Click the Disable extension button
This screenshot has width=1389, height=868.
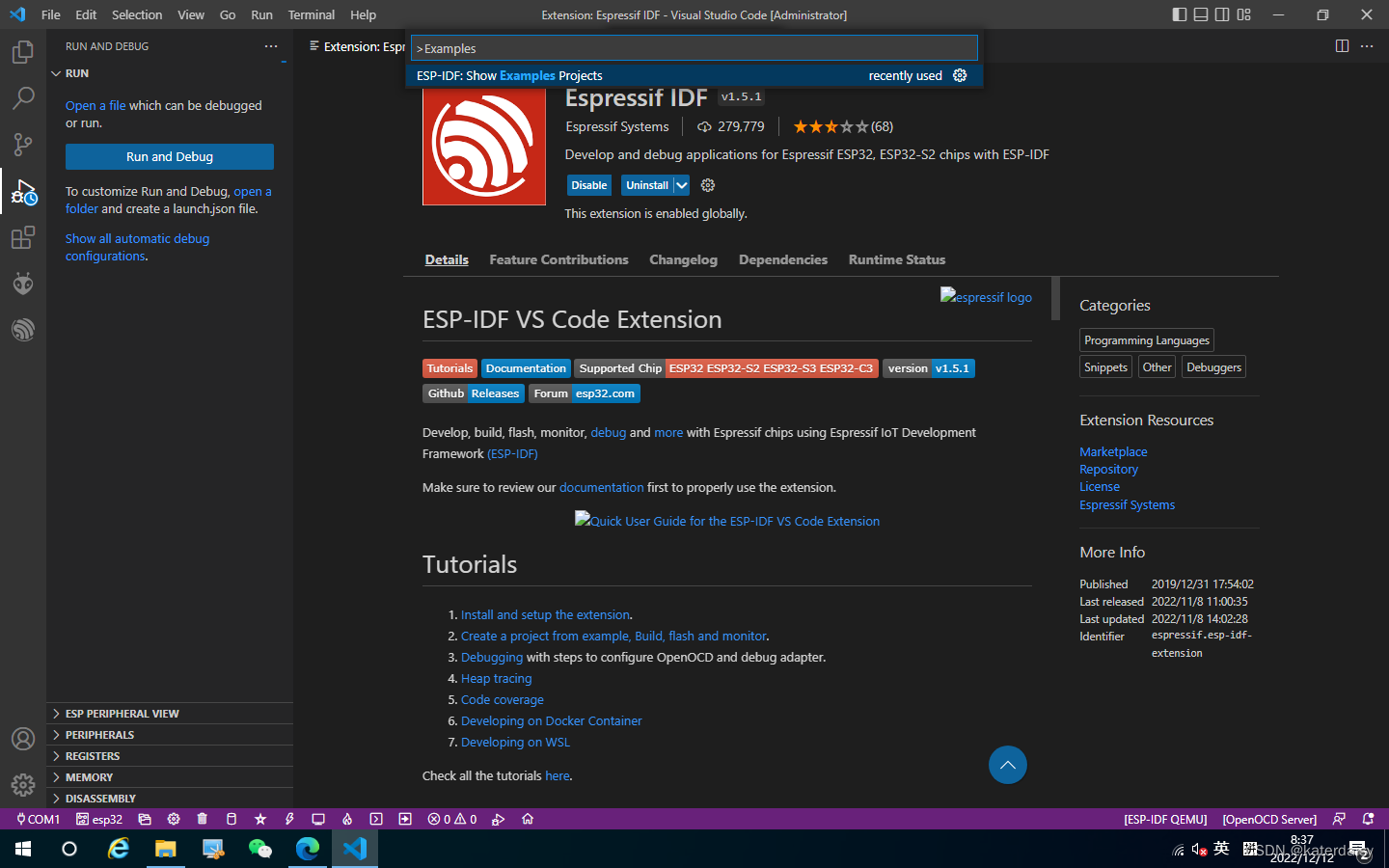588,185
